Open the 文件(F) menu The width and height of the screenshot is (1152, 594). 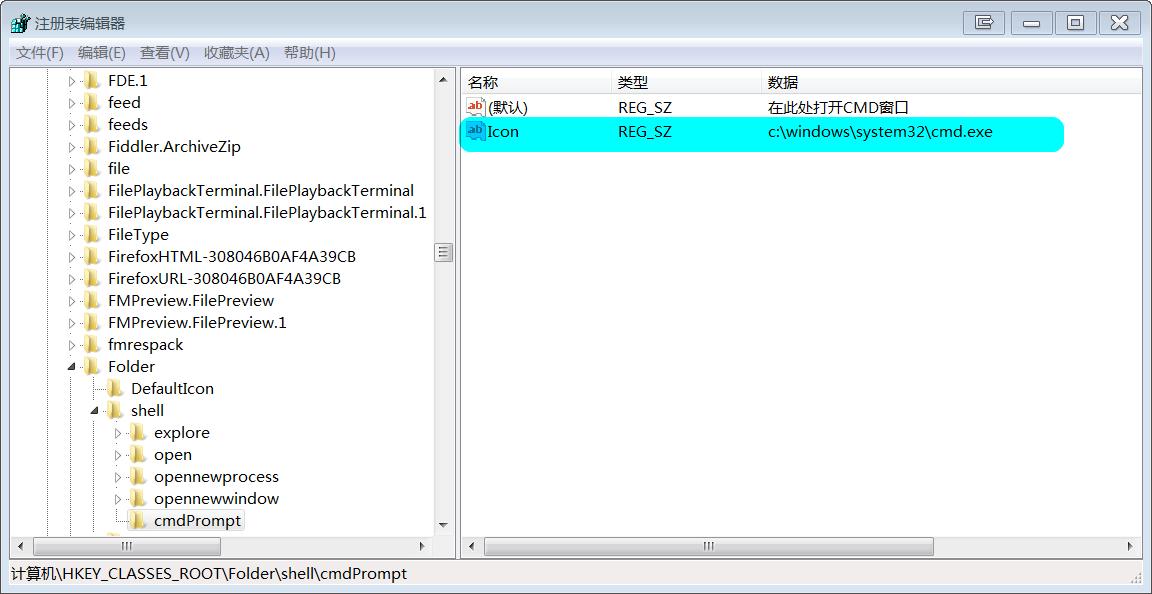(x=40, y=53)
